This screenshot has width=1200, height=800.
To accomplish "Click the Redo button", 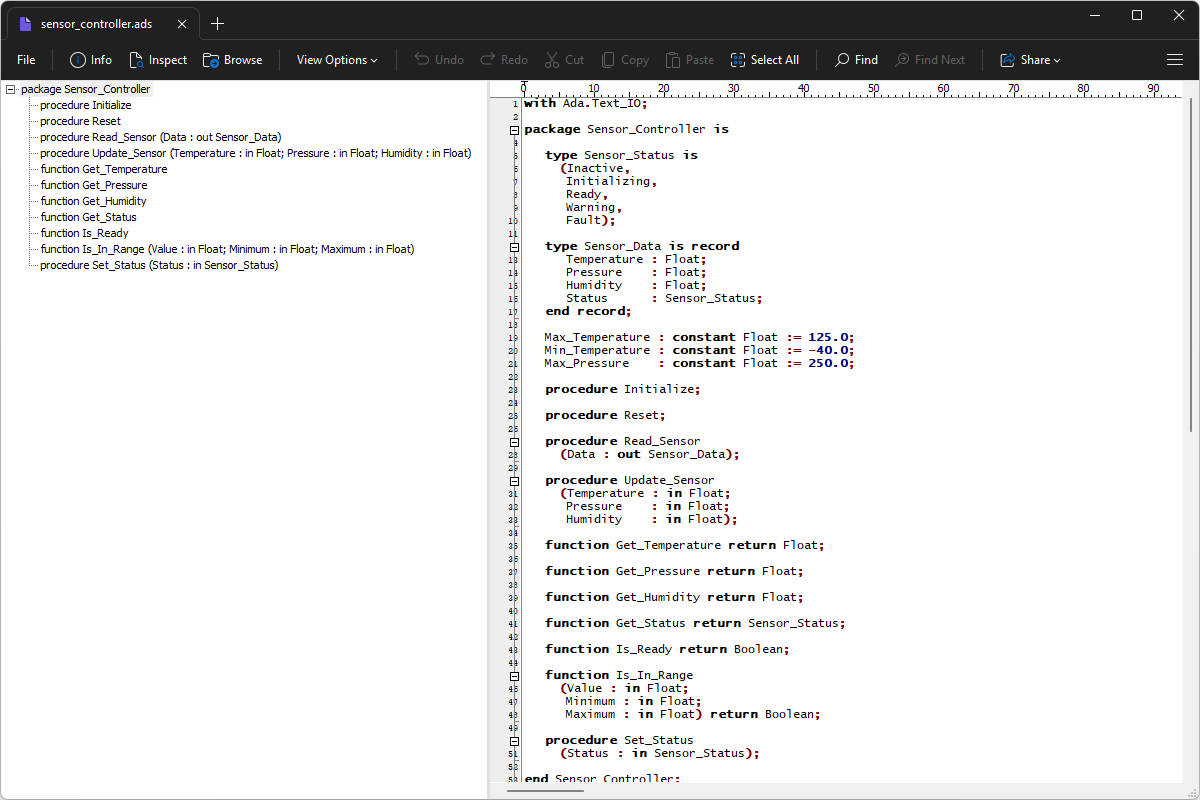I will point(504,60).
